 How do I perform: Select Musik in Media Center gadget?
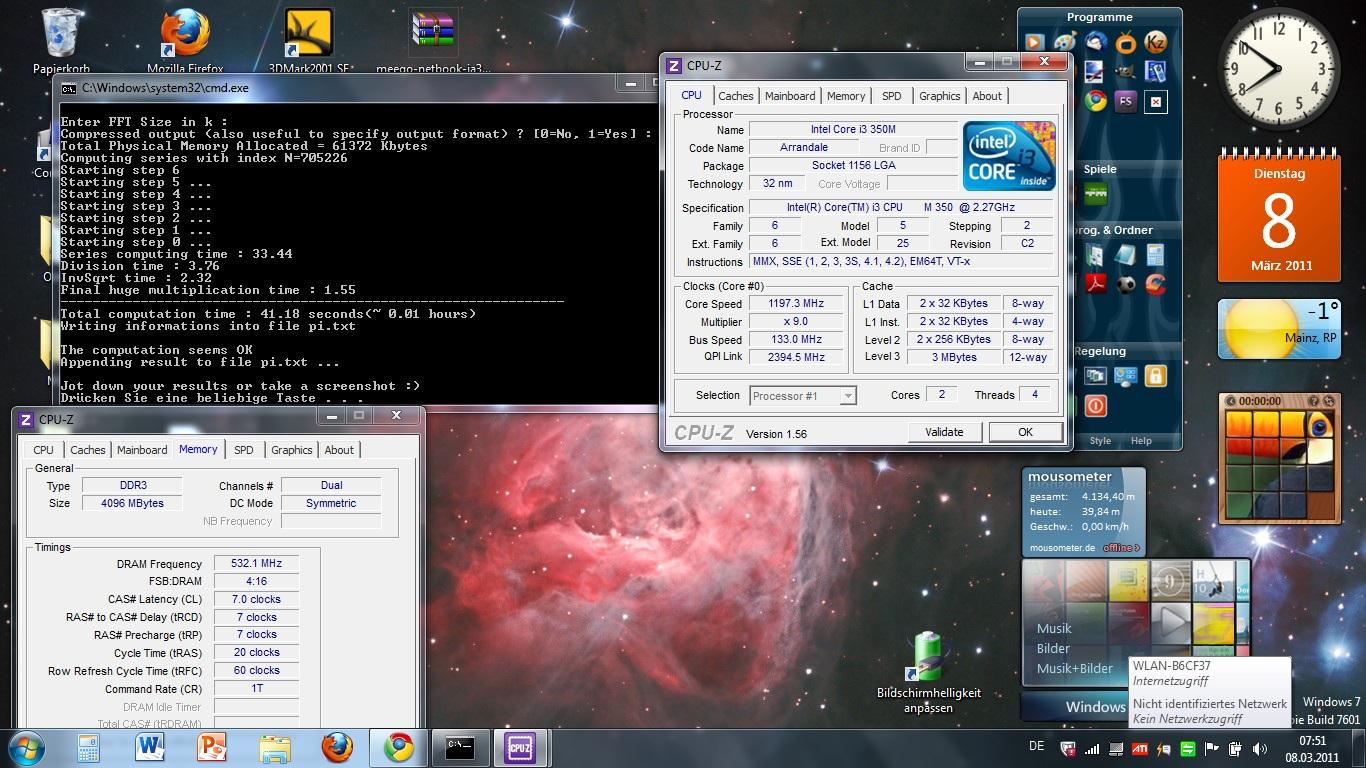(1054, 628)
